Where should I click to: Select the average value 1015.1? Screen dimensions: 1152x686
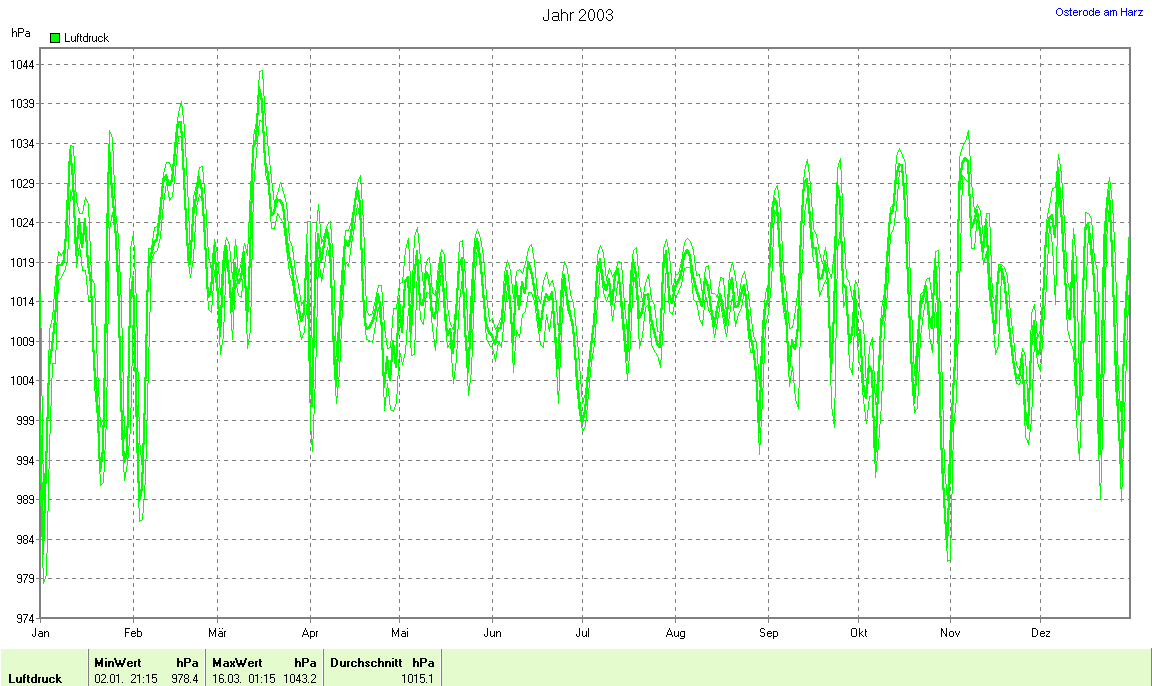pyautogui.click(x=417, y=679)
